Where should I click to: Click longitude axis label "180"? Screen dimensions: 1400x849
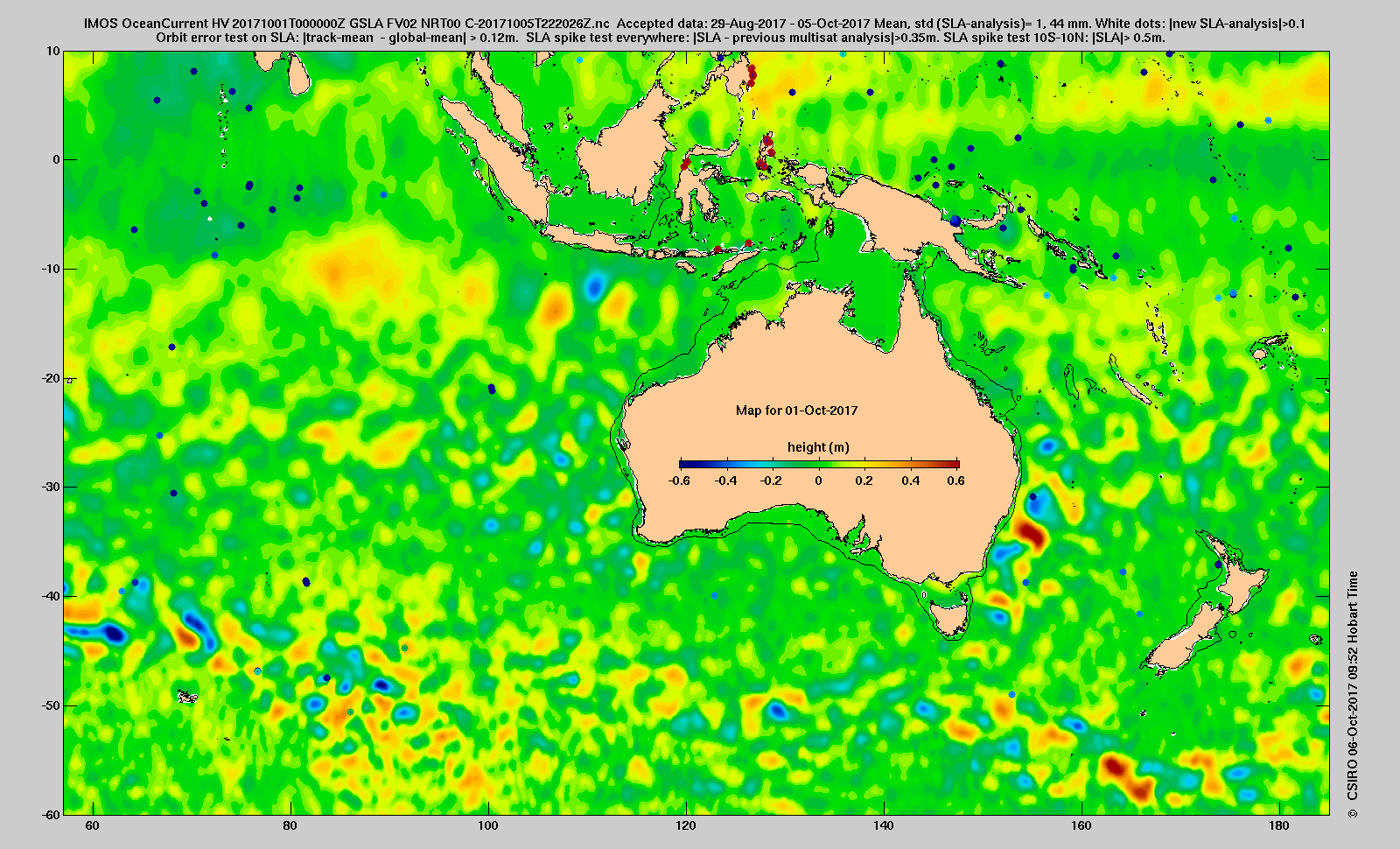(x=1279, y=825)
